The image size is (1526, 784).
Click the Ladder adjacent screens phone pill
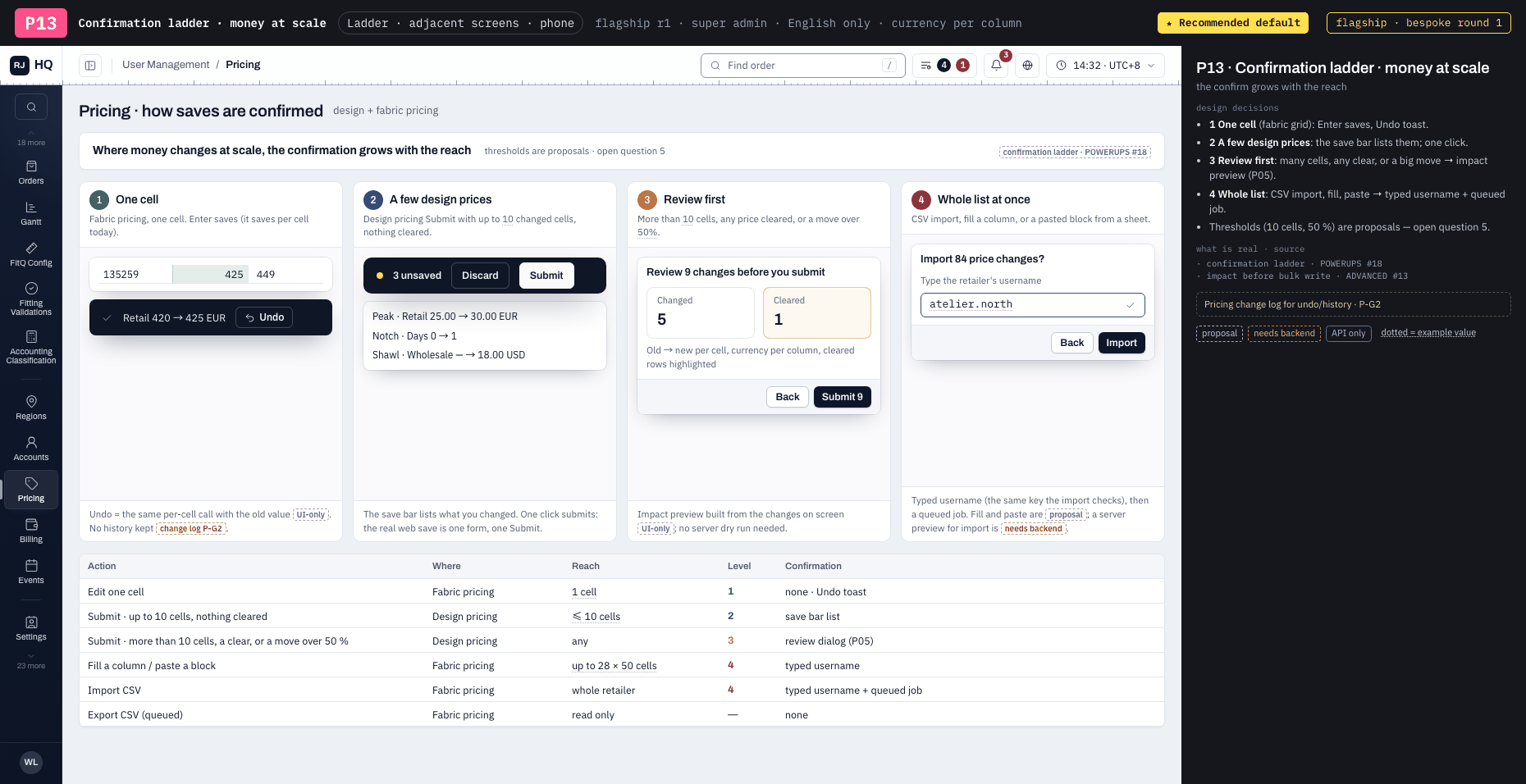point(460,23)
